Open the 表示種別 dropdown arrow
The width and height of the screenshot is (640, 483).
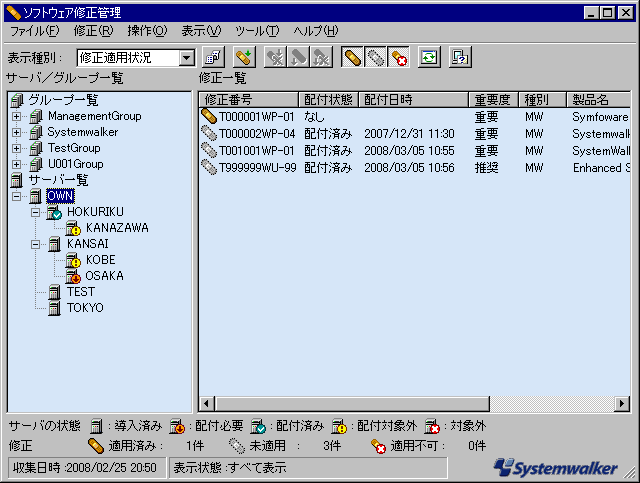pyautogui.click(x=187, y=58)
